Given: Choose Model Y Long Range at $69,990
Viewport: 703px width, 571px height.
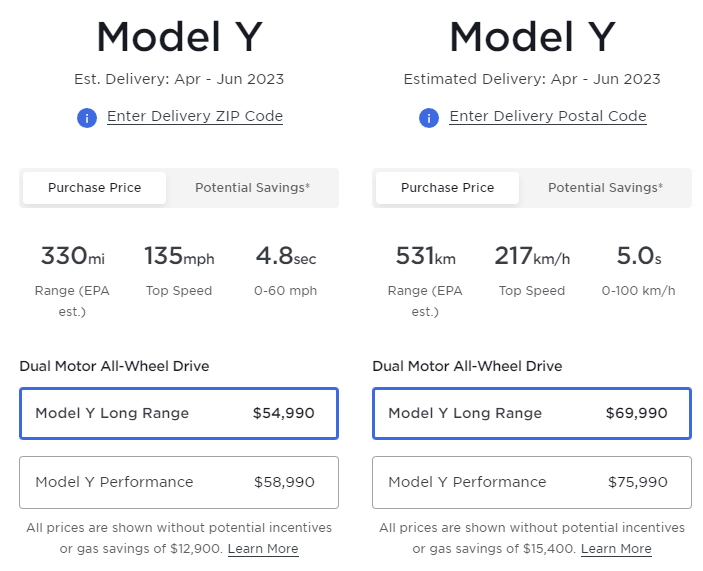Looking at the screenshot, I should coord(532,413).
